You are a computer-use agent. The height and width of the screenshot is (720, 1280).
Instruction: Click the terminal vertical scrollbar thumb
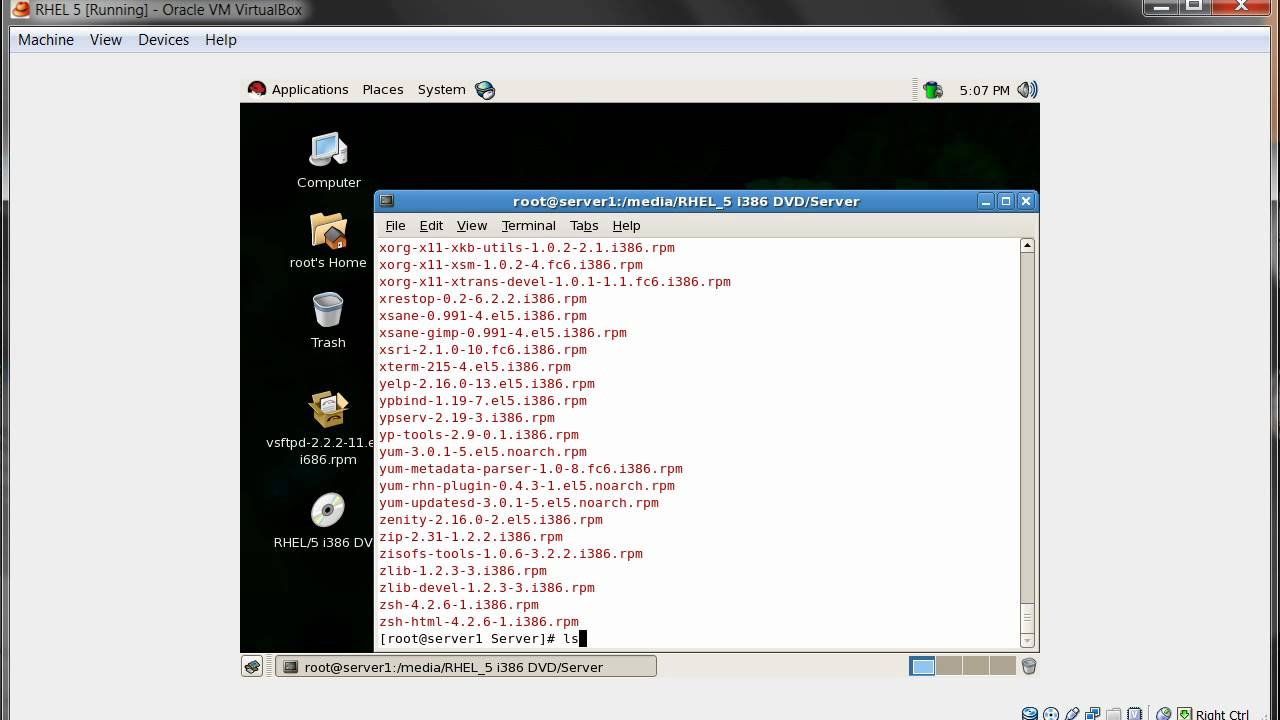[1027, 616]
